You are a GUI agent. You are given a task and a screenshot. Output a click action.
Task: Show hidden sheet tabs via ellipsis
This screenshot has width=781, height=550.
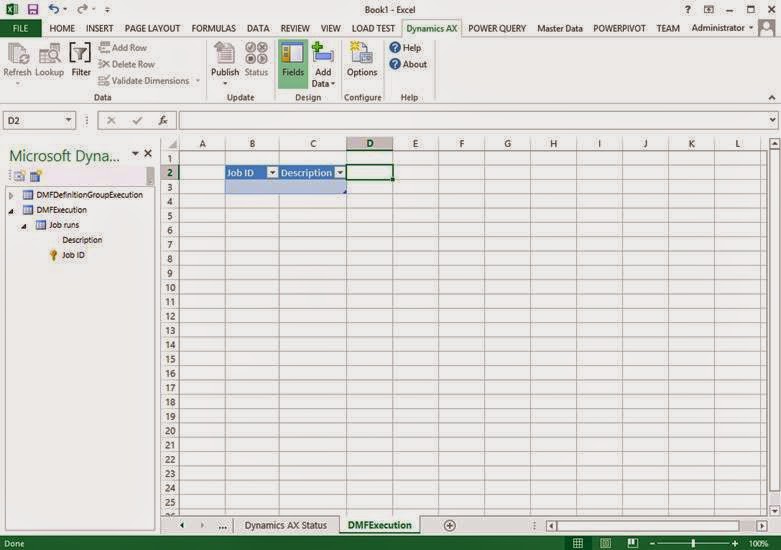(x=222, y=526)
